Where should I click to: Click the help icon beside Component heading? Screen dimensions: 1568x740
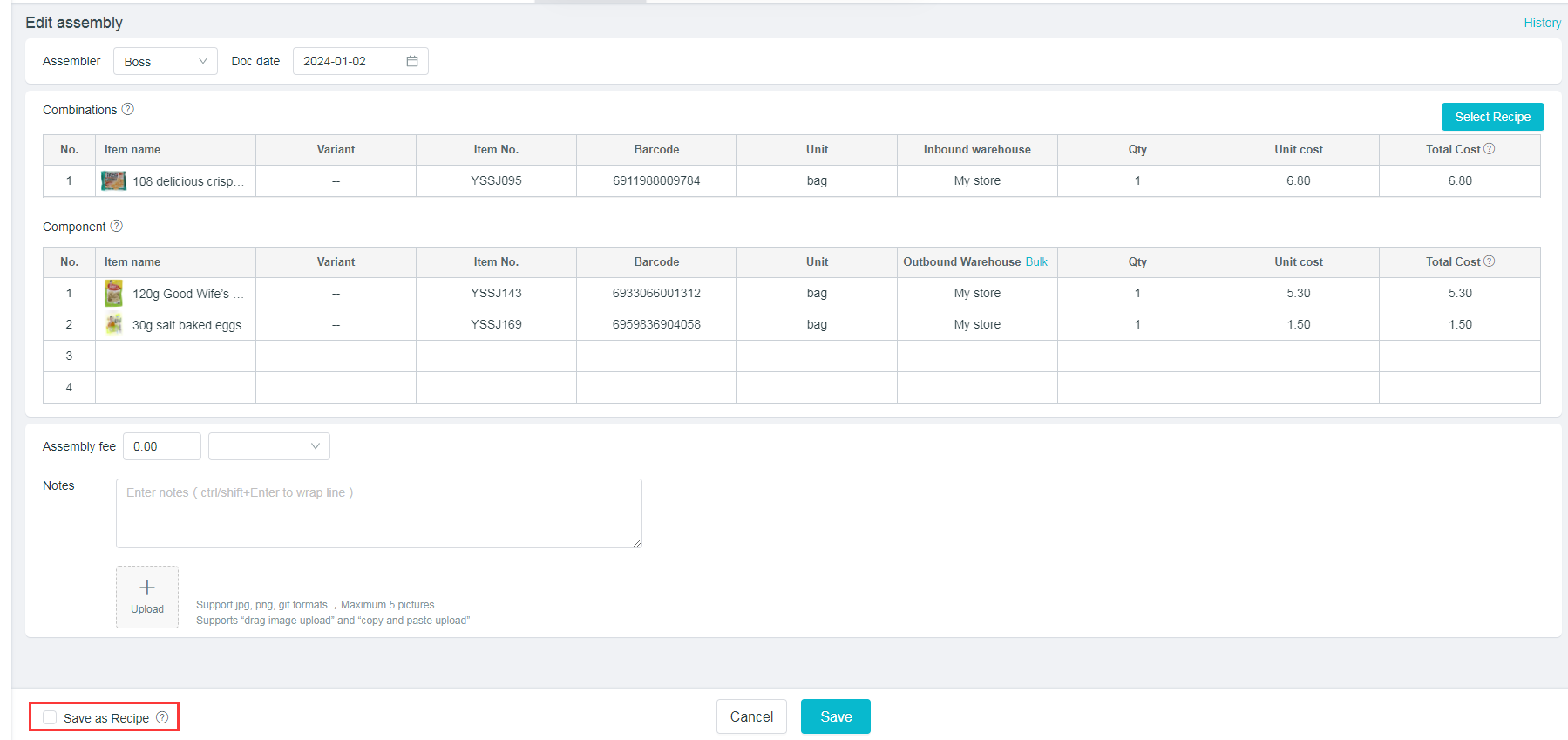[117, 226]
